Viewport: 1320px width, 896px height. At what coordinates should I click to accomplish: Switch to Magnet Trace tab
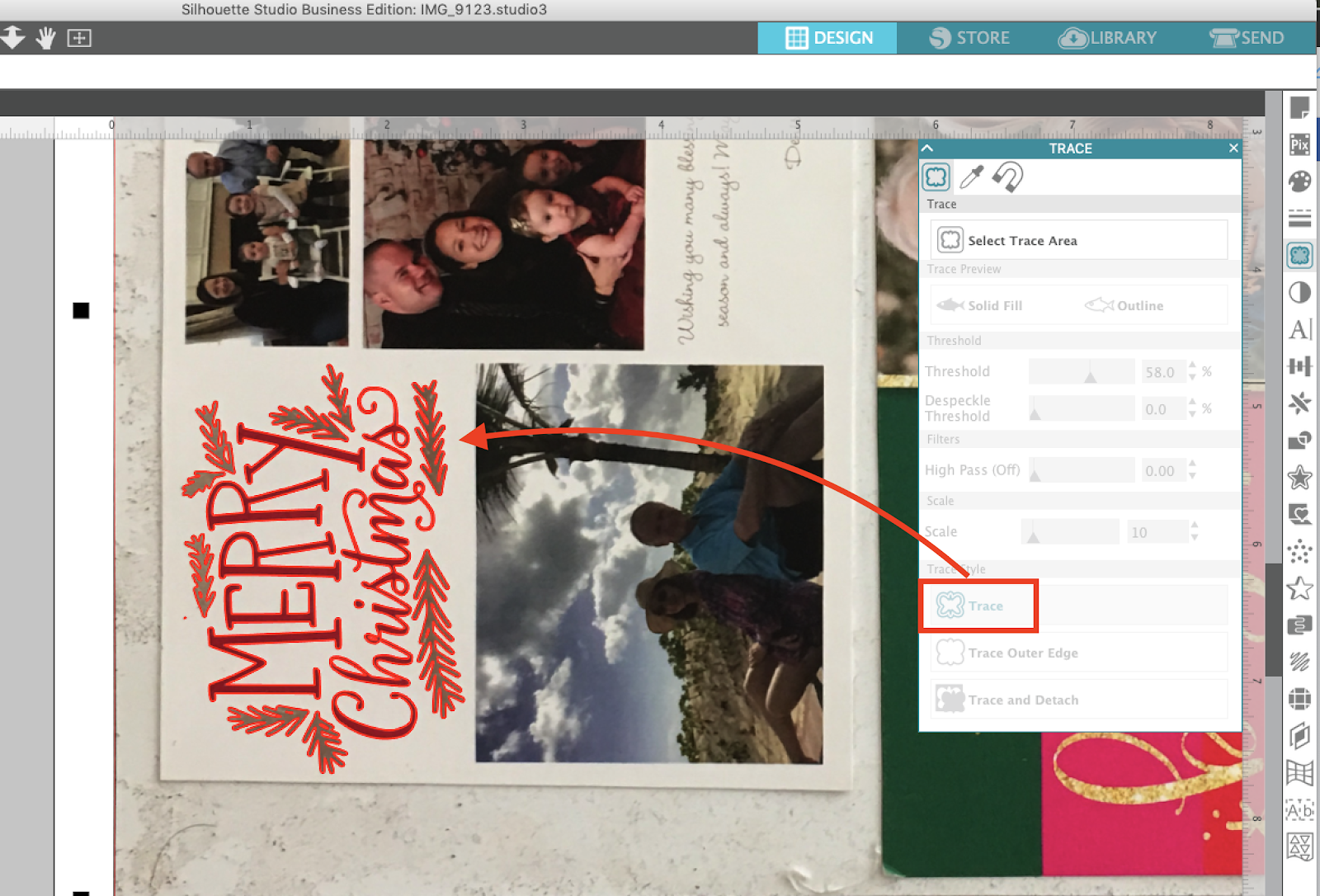click(1007, 177)
